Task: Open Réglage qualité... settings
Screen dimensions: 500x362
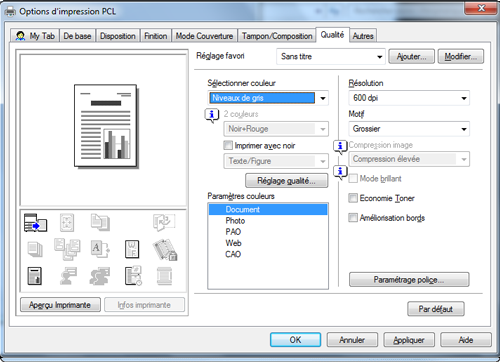Action: tap(287, 181)
